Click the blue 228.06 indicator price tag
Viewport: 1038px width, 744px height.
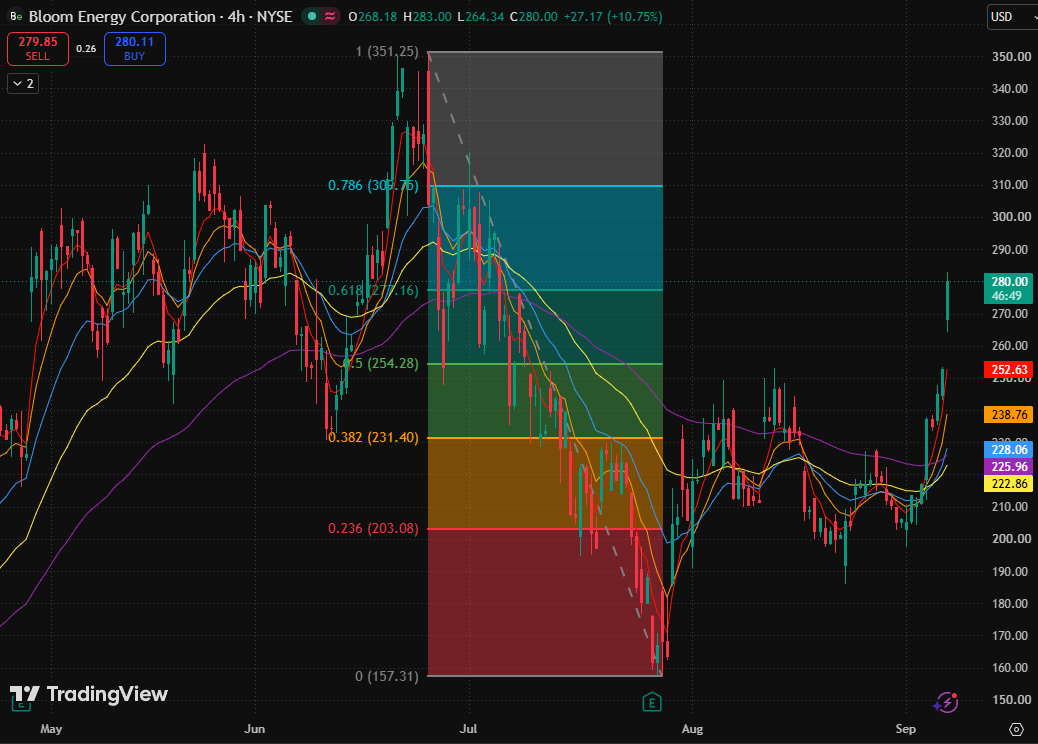[1008, 449]
